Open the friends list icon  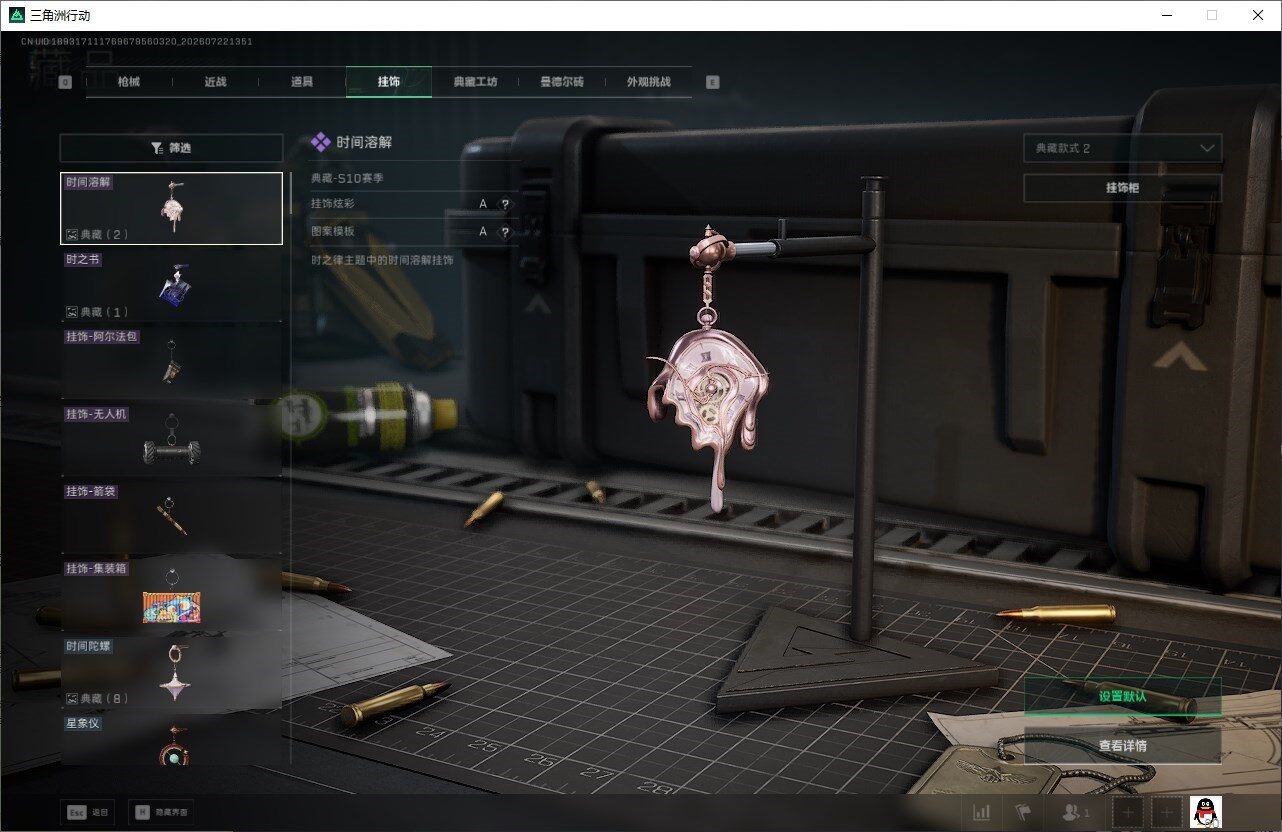1076,812
